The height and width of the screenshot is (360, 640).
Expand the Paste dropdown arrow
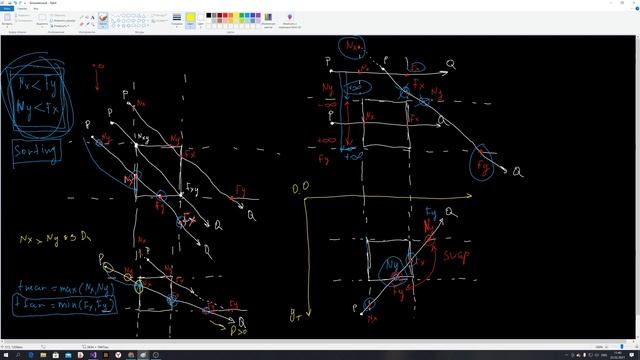tap(7, 27)
